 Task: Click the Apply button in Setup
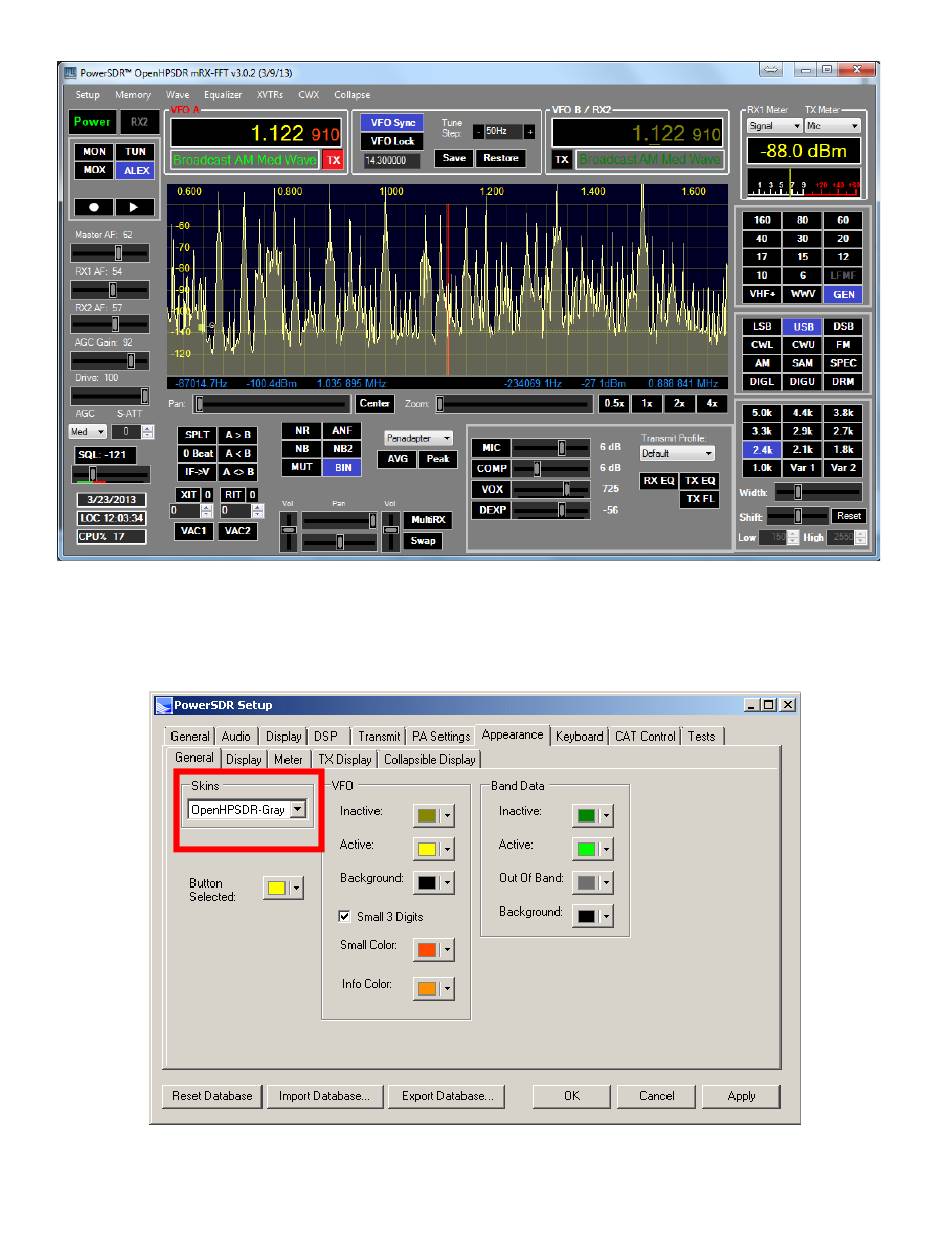pyautogui.click(x=741, y=1096)
